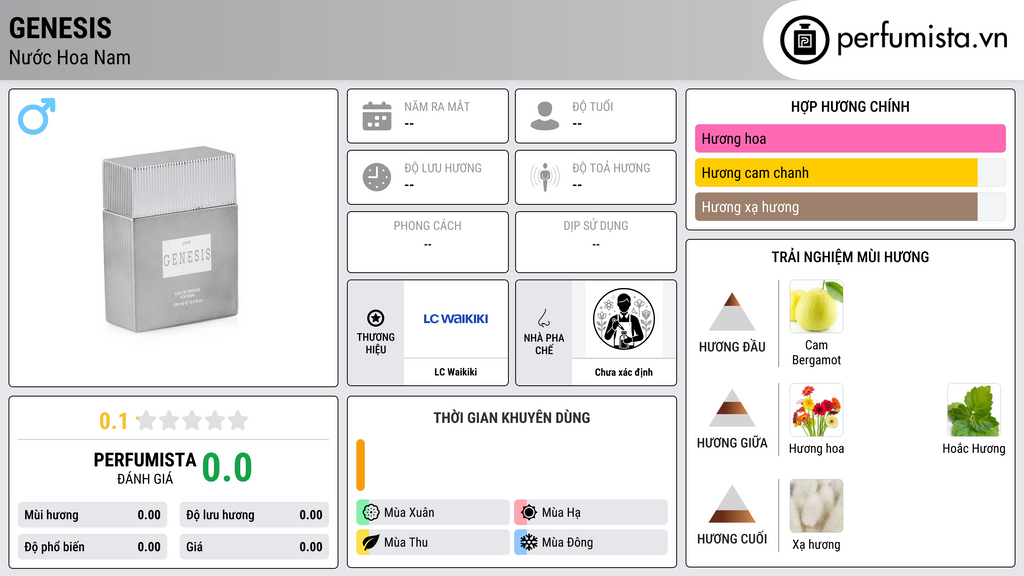Viewport: 1024px width, 576px height.
Task: Click the Hương hoa flower bouquet image
Action: (816, 410)
